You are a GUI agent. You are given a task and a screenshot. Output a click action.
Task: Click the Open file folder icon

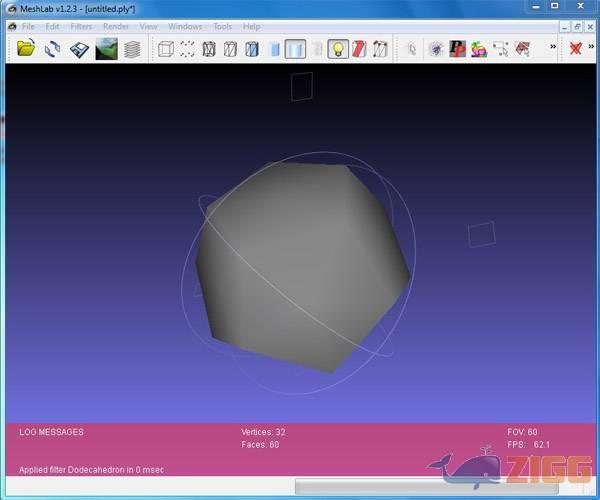[26, 48]
